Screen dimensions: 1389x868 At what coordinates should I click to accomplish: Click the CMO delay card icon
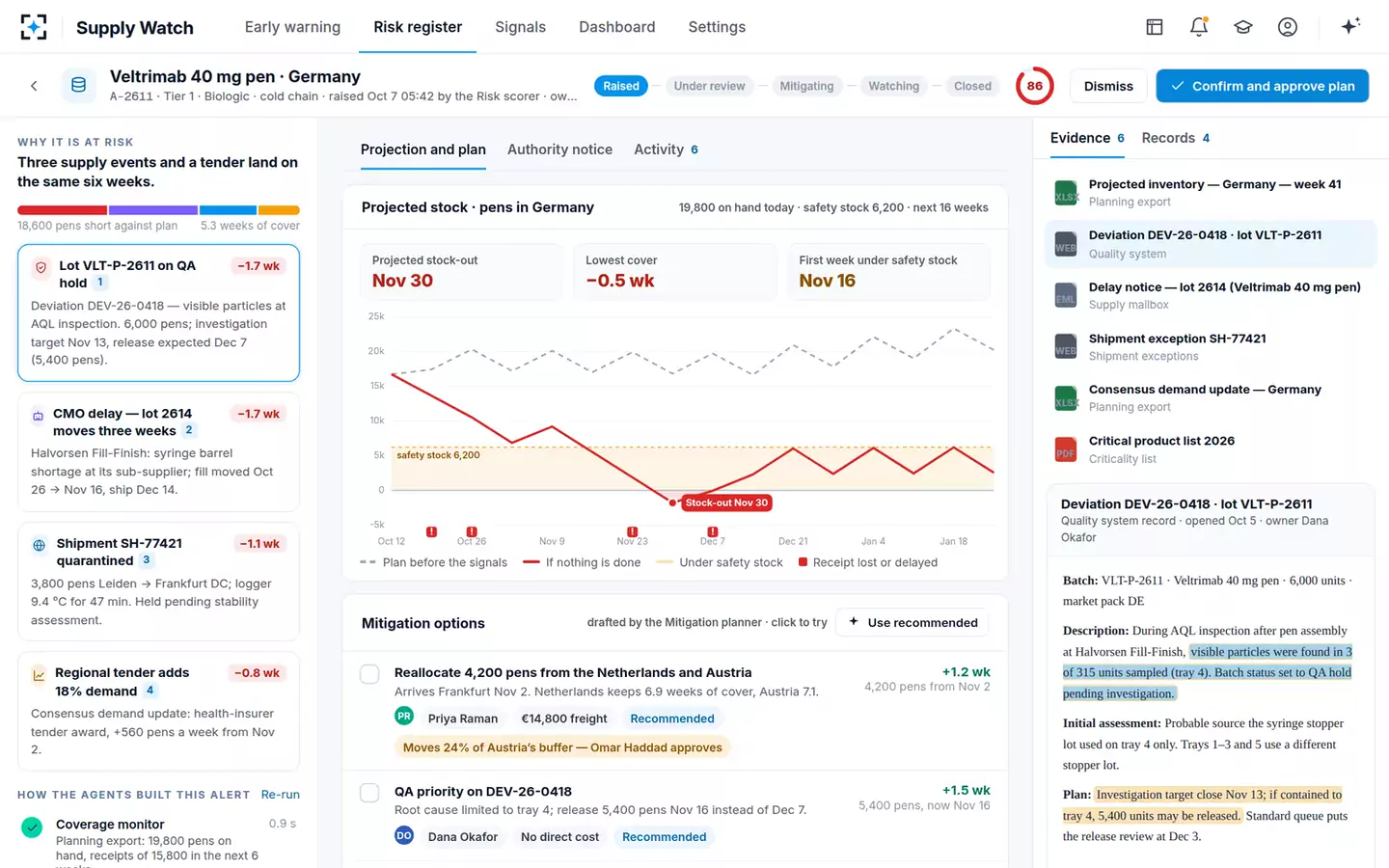pyautogui.click(x=39, y=416)
